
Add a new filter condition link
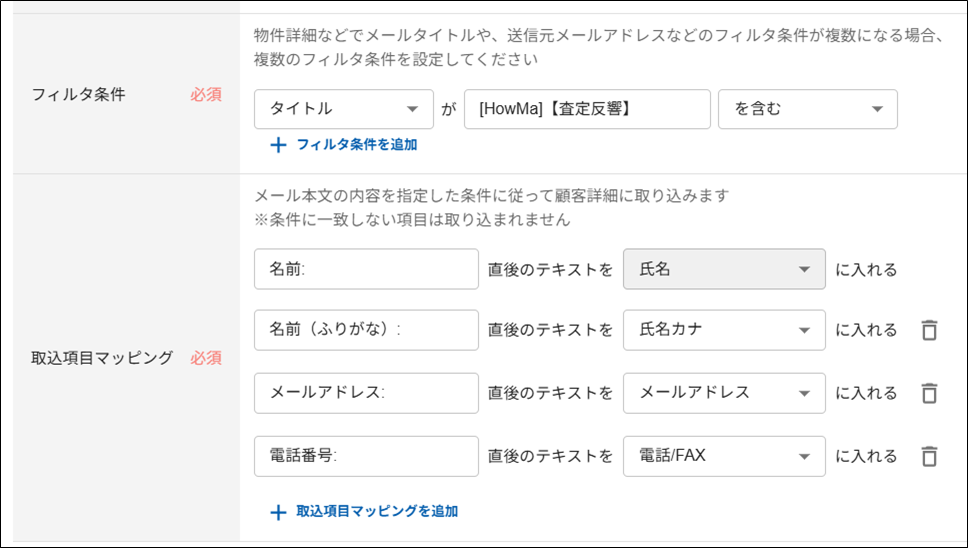[357, 144]
